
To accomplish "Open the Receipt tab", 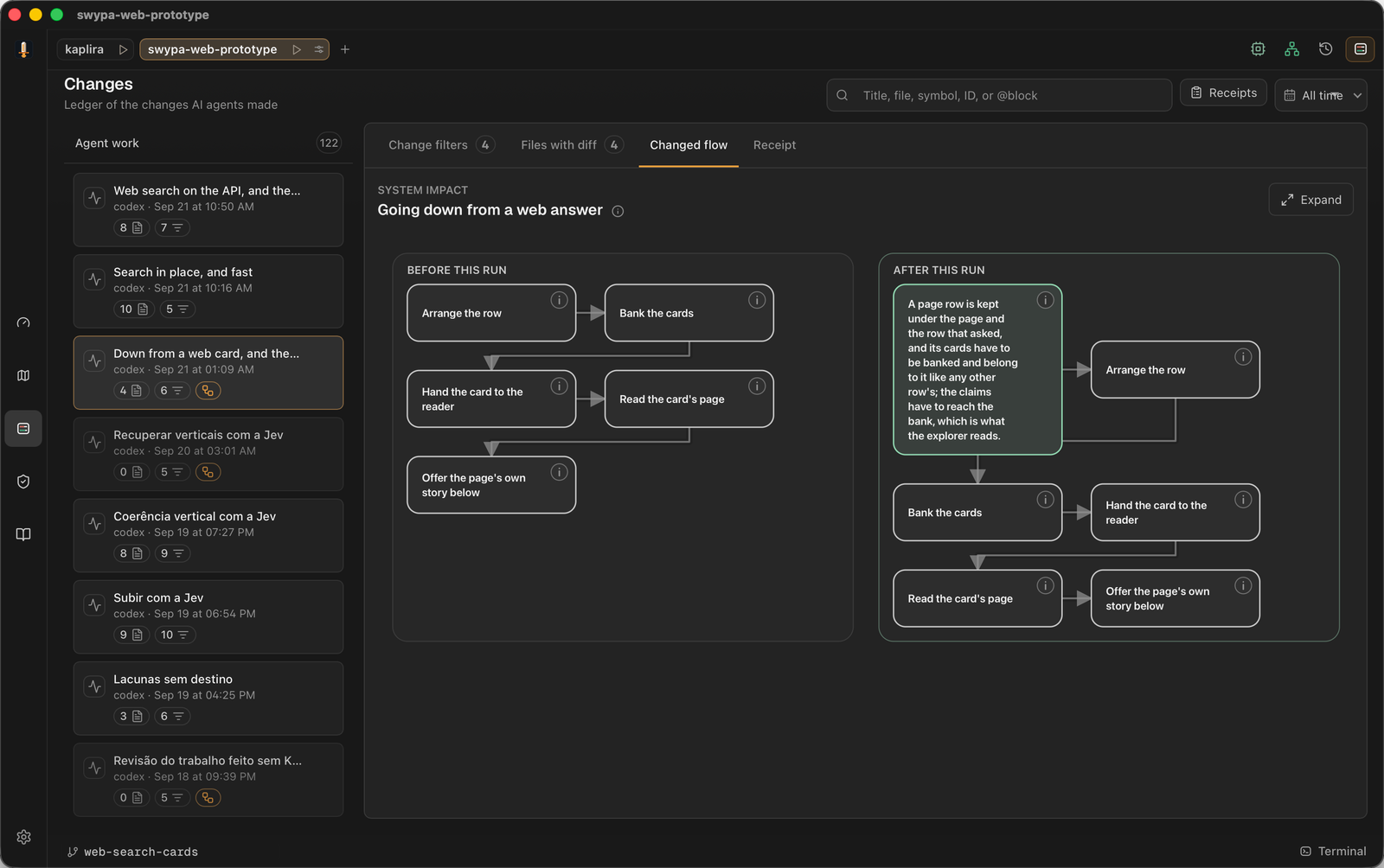I will click(774, 145).
